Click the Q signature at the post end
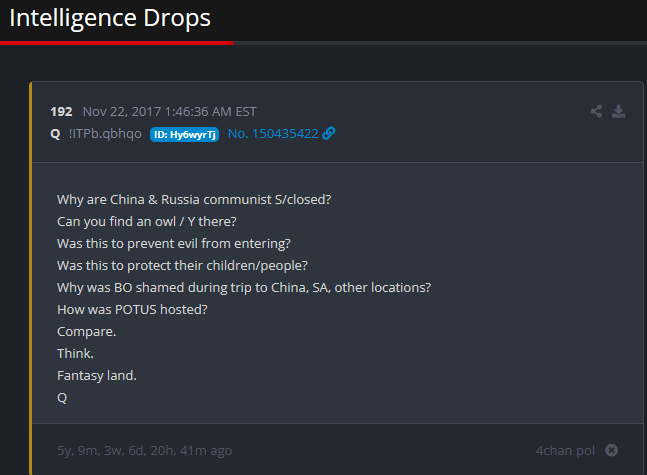This screenshot has height=475, width=647. (x=62, y=397)
